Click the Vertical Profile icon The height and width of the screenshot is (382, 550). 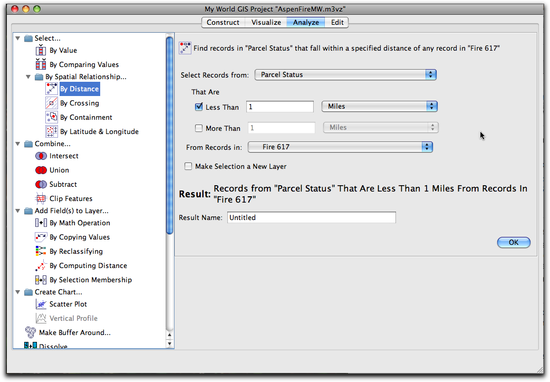41,318
